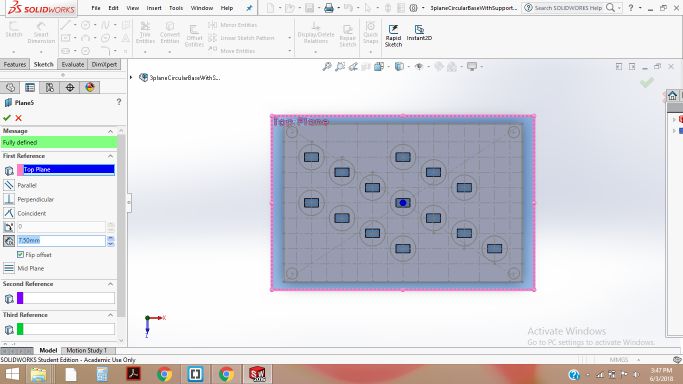Collapse the Third Reference section

pyautogui.click(x=110, y=315)
